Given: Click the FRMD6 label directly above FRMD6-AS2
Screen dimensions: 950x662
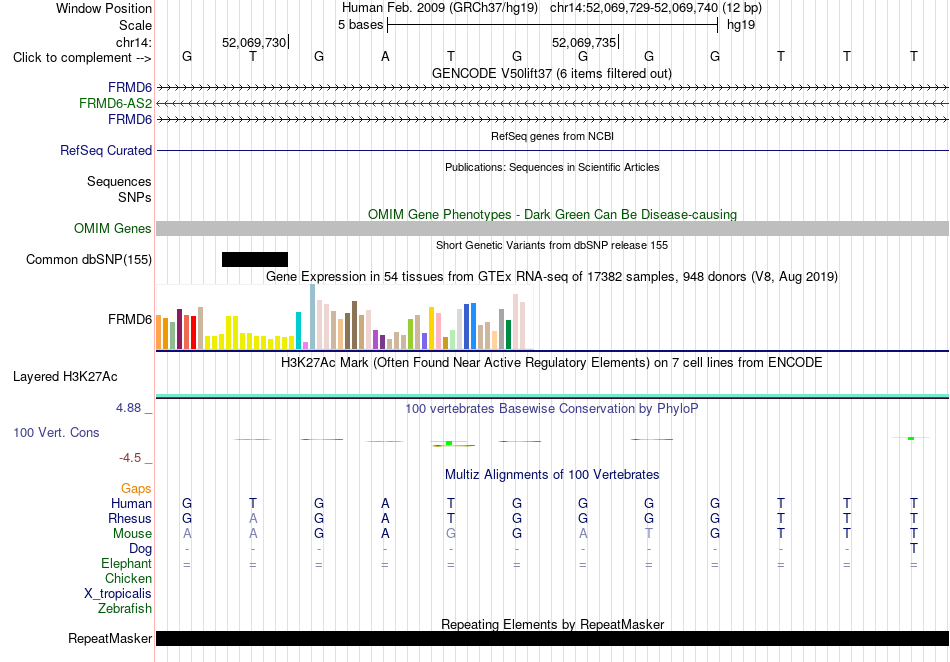Looking at the screenshot, I should tap(130, 88).
